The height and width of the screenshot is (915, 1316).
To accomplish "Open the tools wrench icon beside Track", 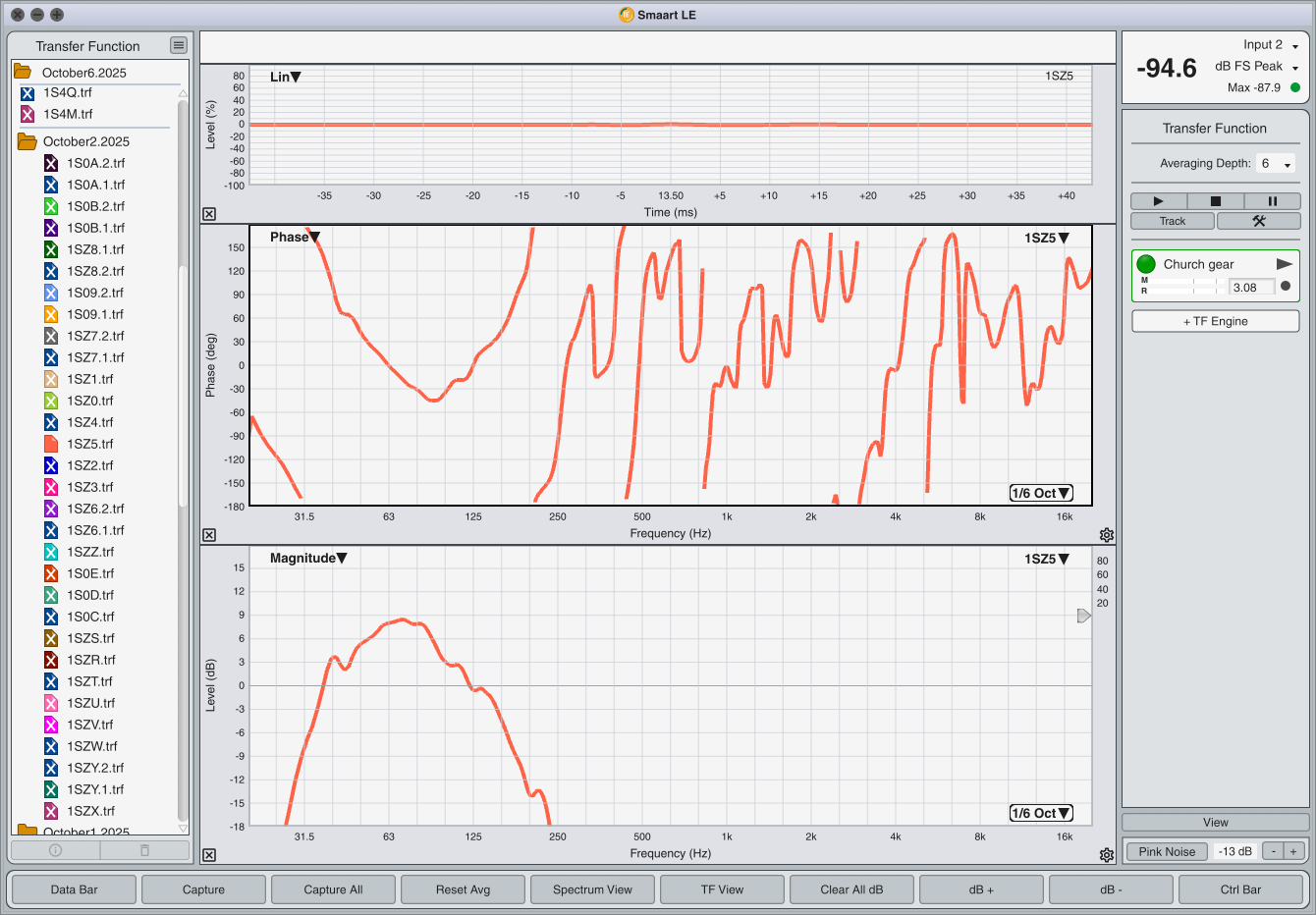I will (x=1258, y=221).
